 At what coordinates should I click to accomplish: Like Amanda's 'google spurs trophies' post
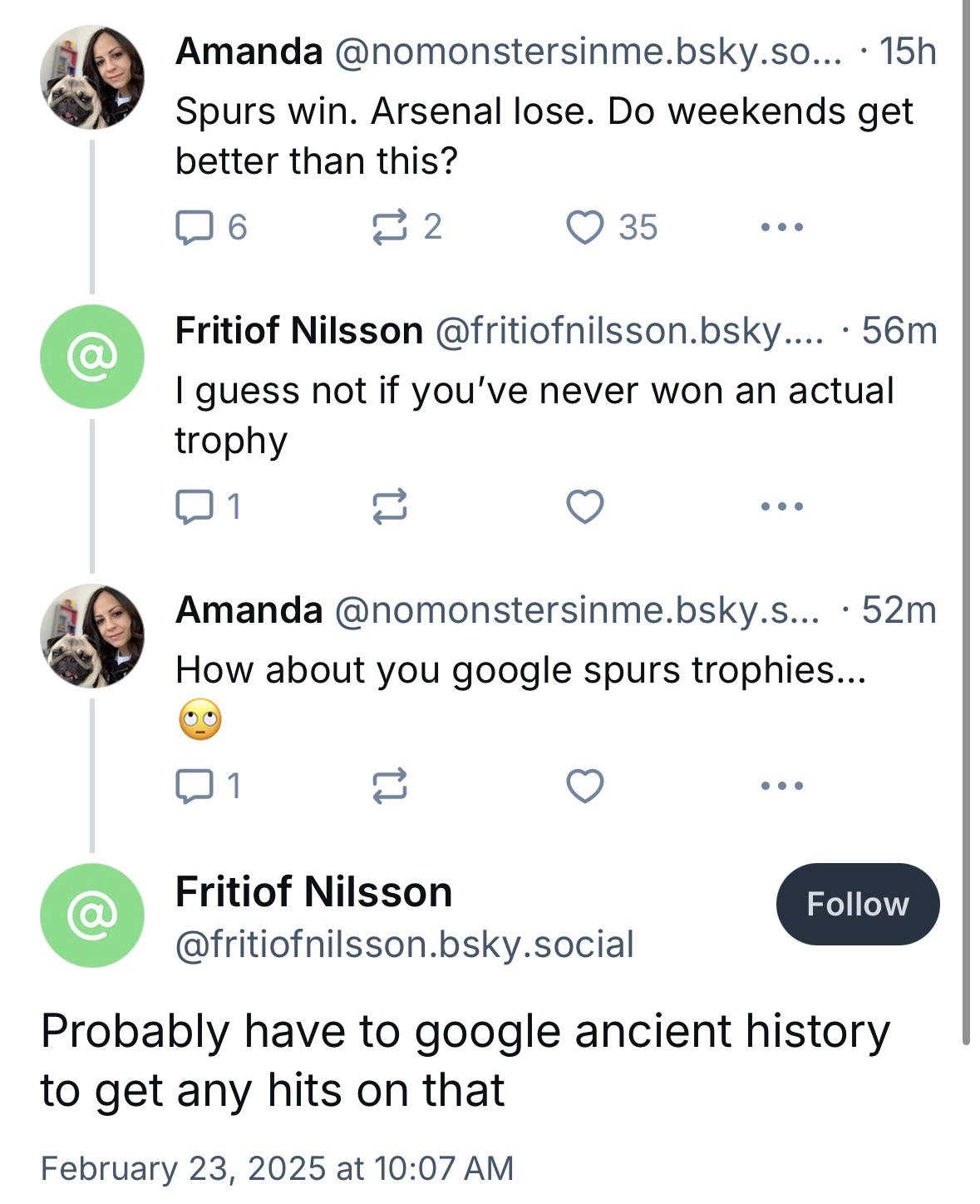[585, 786]
